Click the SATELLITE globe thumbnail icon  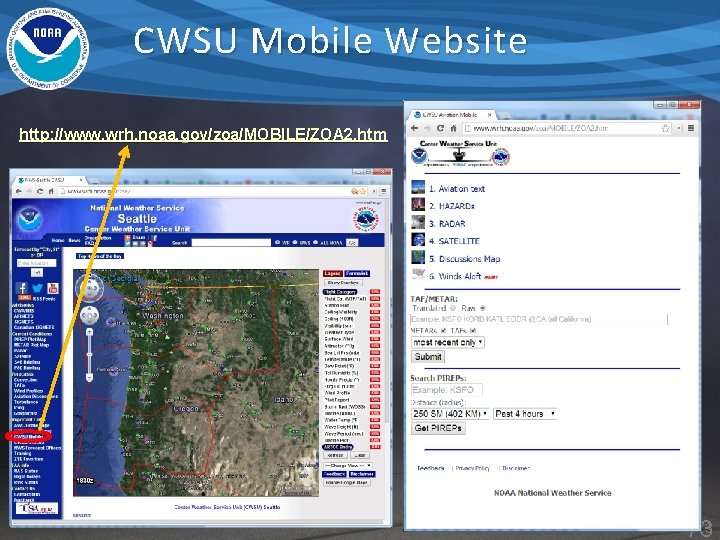point(418,240)
